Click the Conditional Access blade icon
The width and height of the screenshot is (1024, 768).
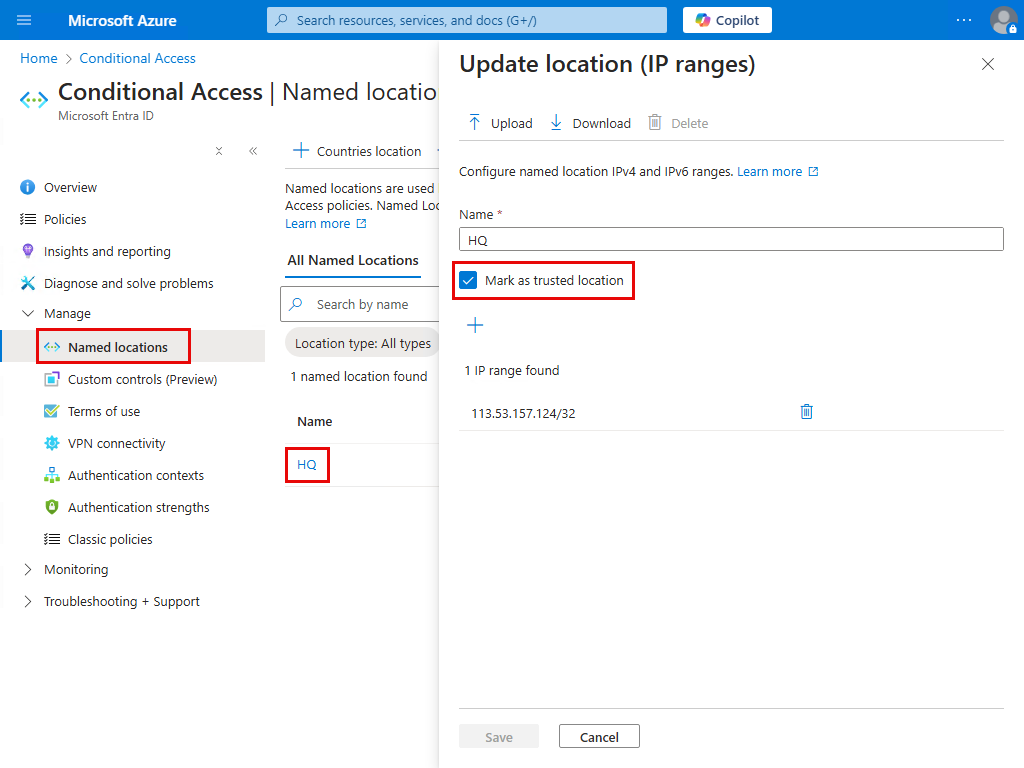[x=34, y=100]
